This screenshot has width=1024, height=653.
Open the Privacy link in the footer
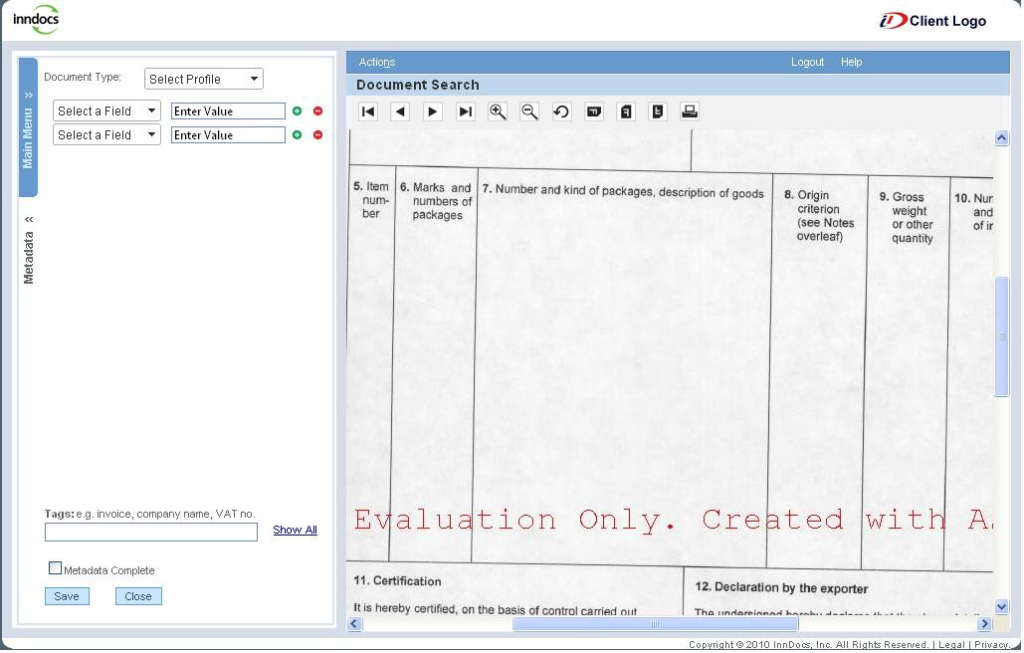(x=991, y=645)
